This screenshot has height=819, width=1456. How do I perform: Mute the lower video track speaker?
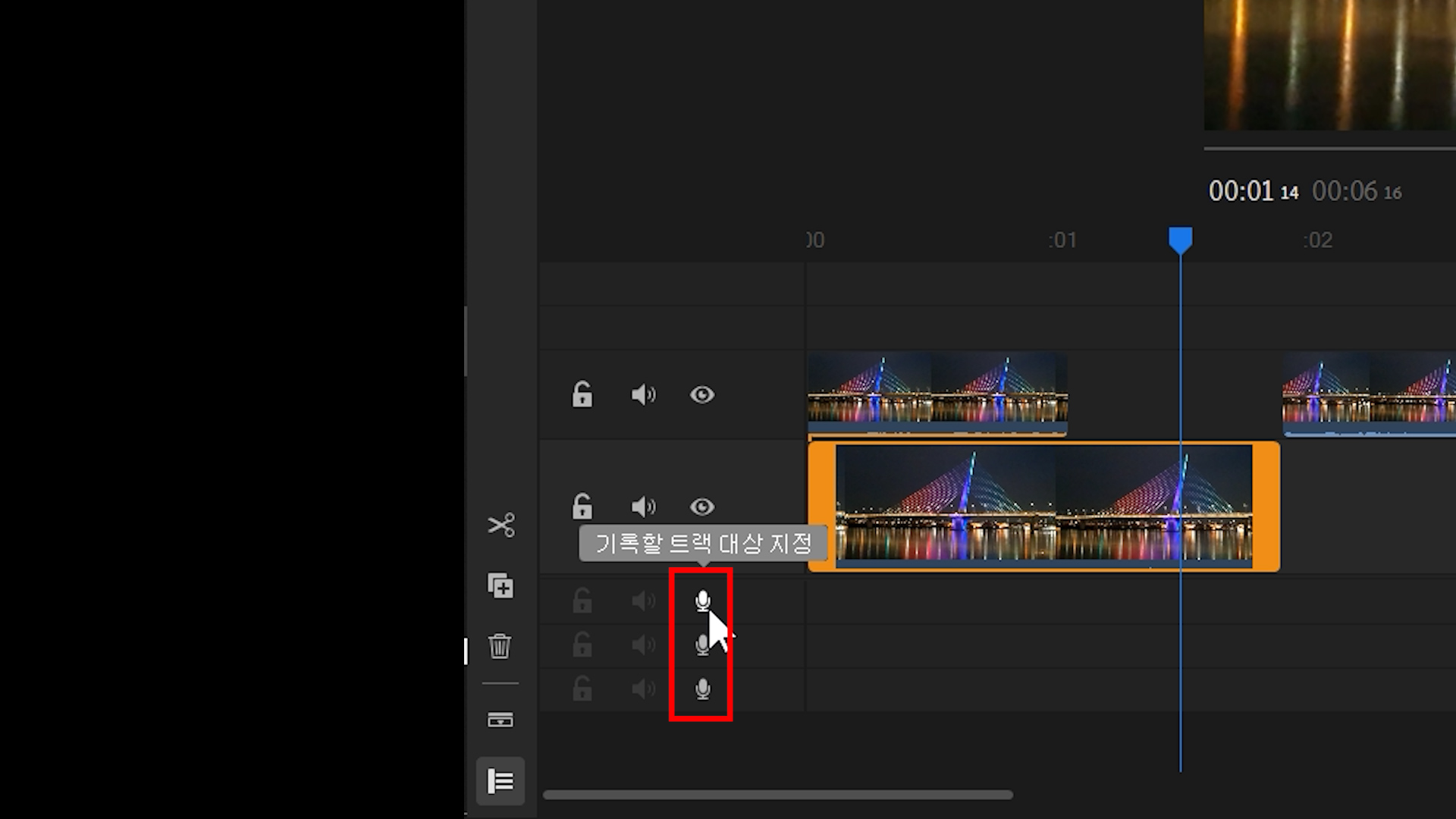pyautogui.click(x=643, y=506)
